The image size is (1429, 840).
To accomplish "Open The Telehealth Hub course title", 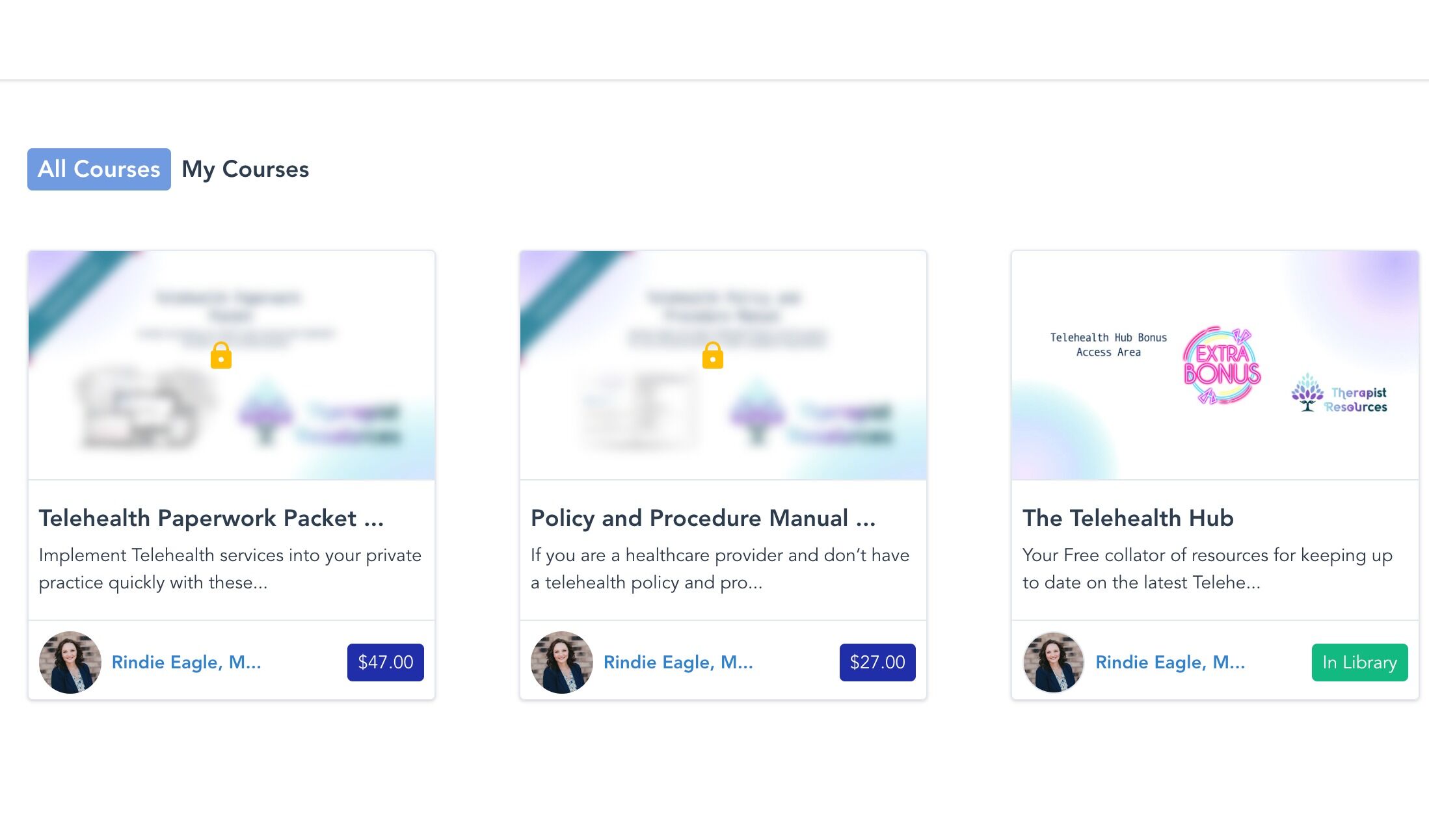I will (x=1128, y=518).
